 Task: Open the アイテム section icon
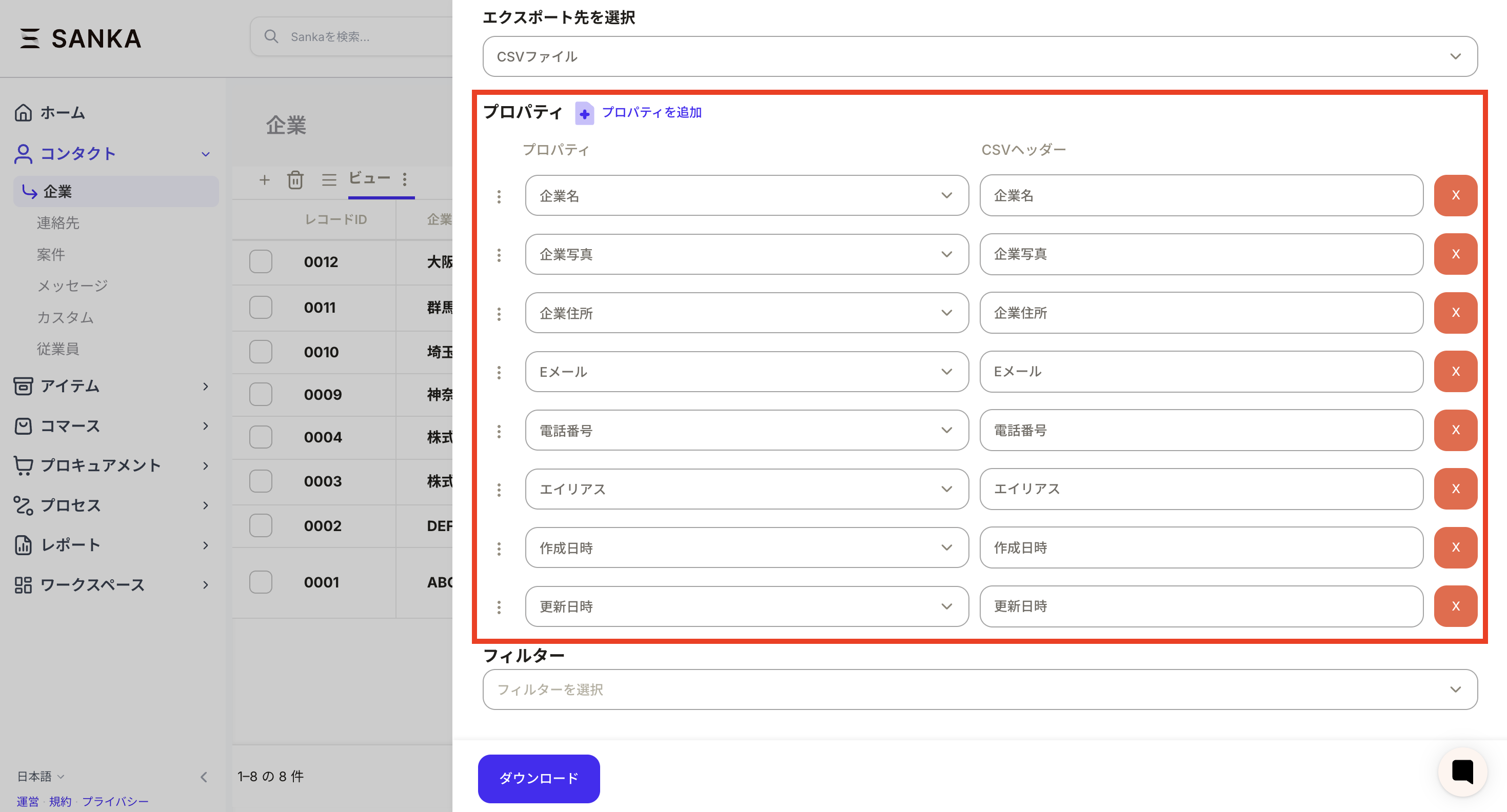click(x=24, y=386)
